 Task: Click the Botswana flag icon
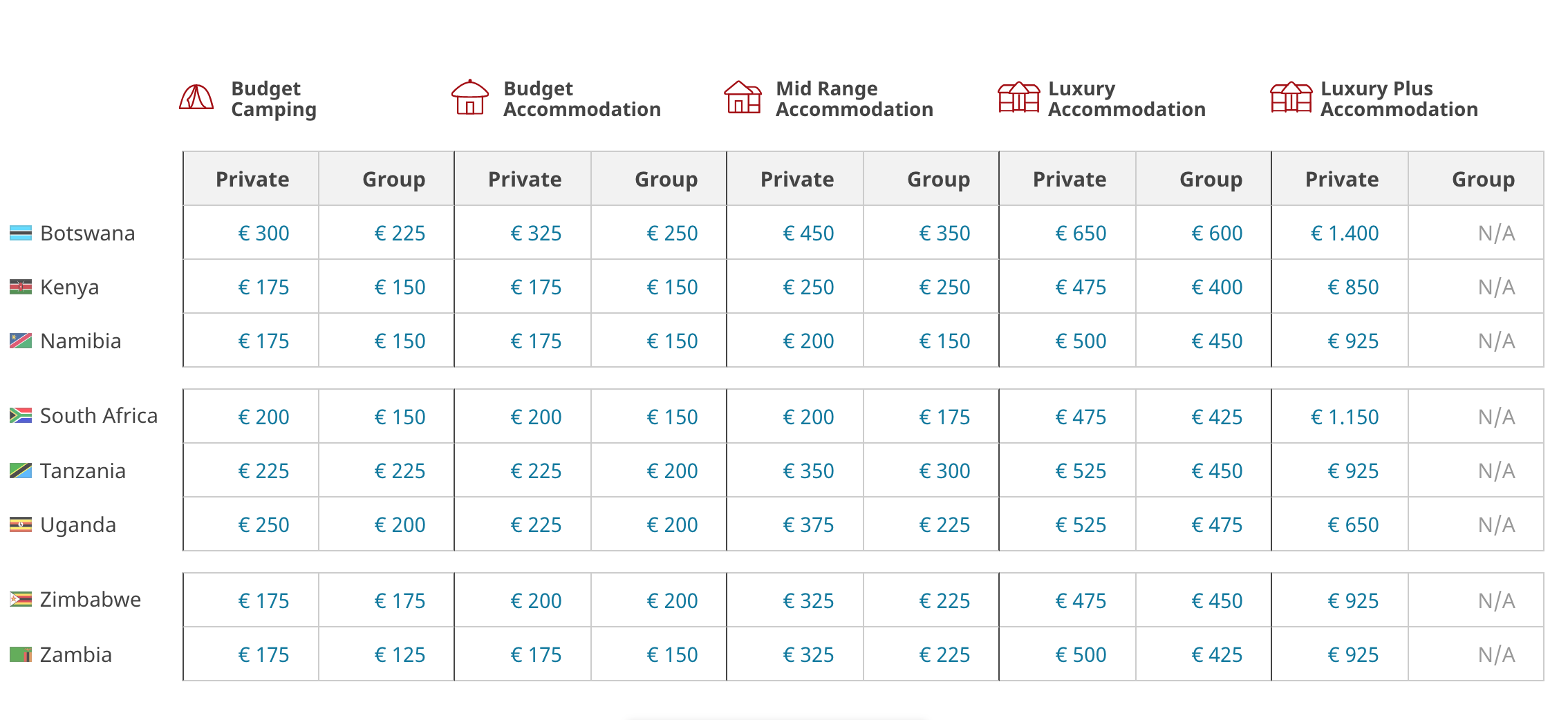point(21,234)
